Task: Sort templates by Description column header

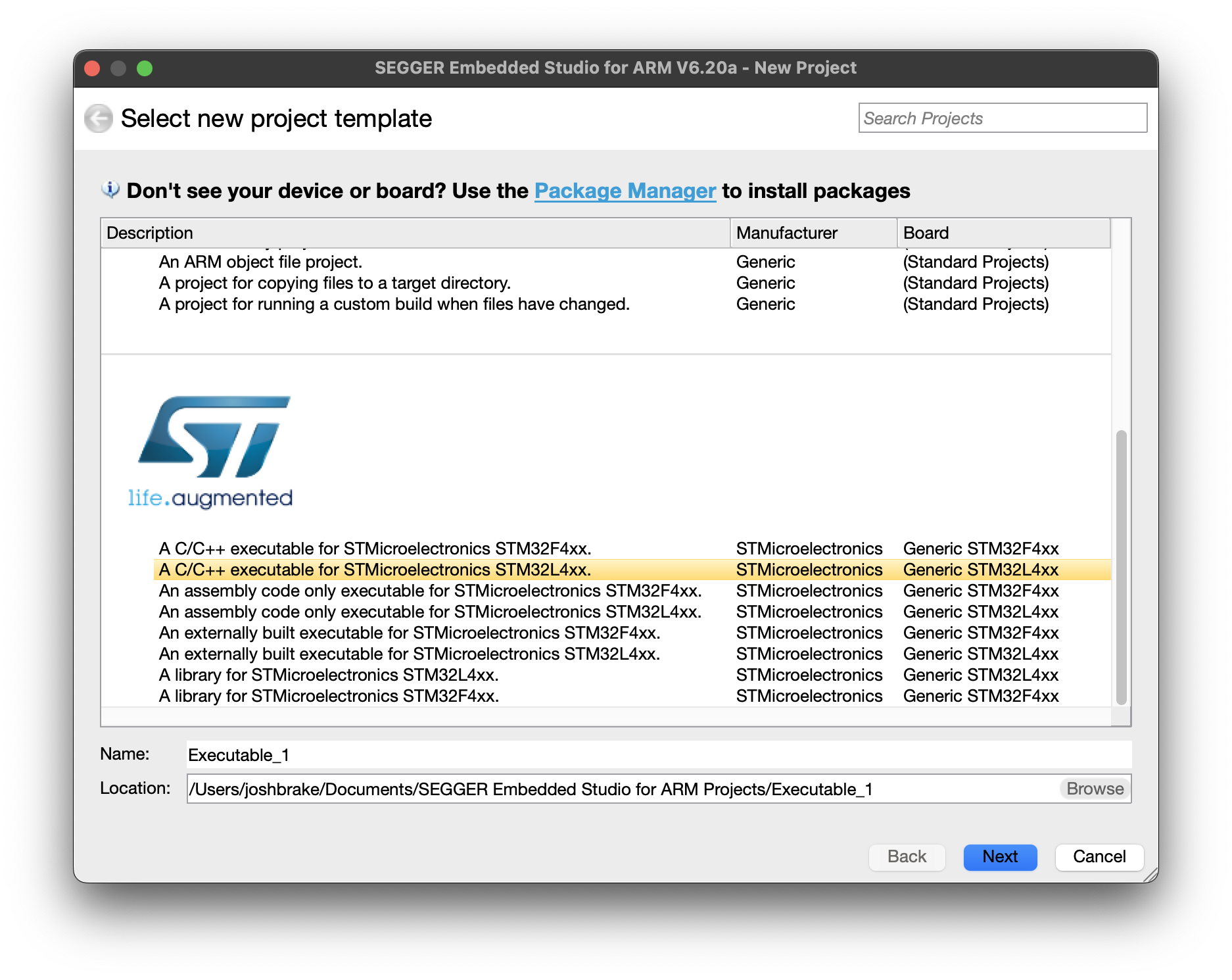Action: click(415, 233)
